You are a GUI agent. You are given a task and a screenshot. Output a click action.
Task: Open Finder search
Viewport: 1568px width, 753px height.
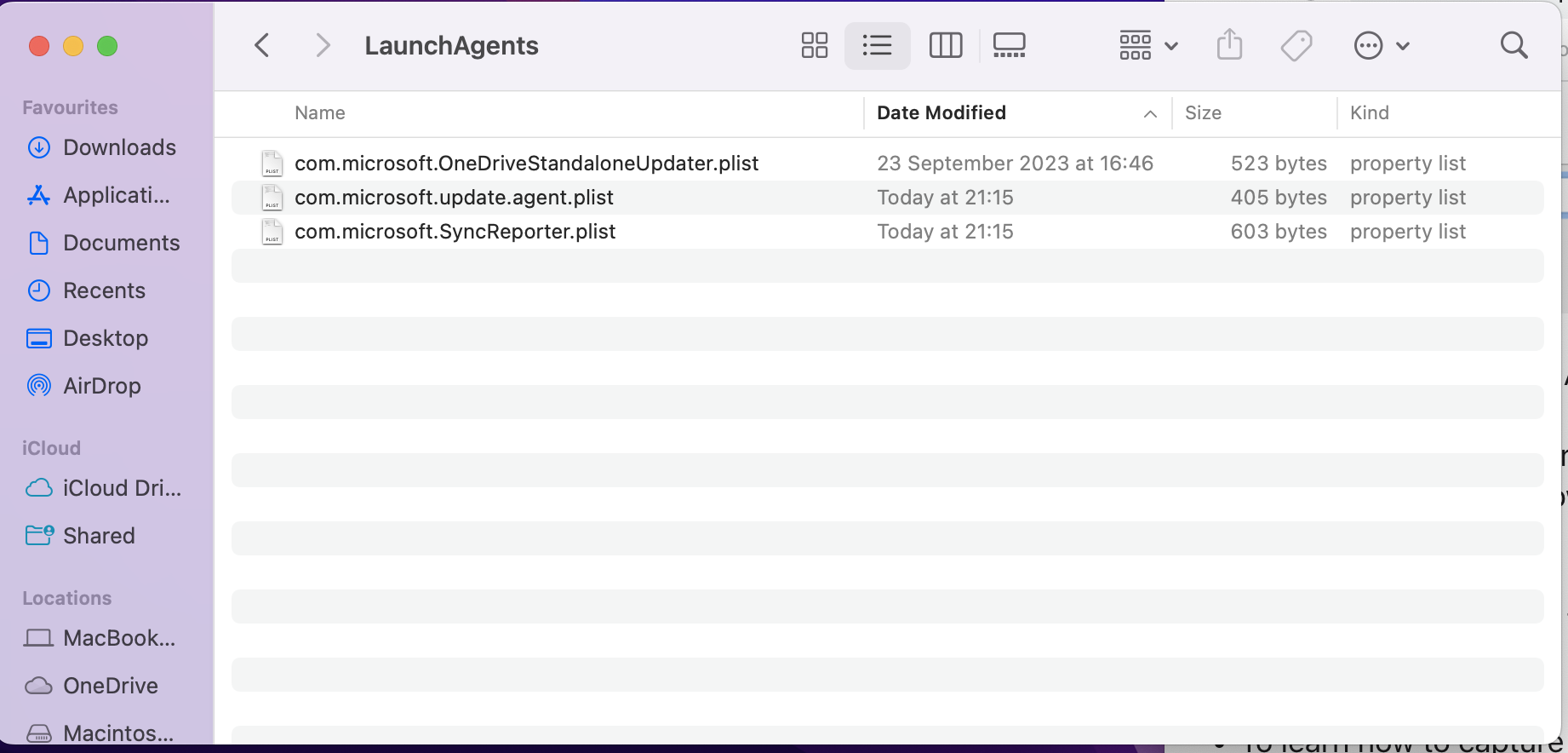(x=1514, y=45)
